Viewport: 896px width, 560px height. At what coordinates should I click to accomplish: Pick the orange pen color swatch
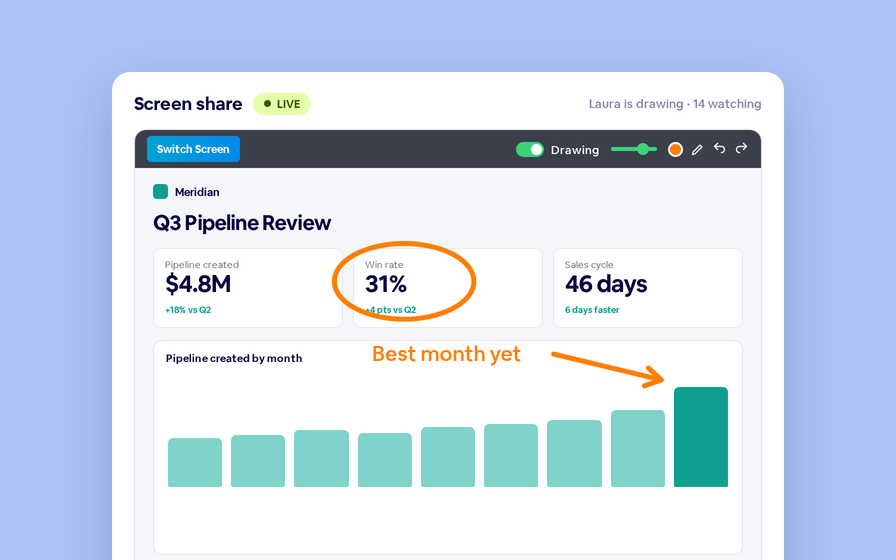click(x=675, y=150)
